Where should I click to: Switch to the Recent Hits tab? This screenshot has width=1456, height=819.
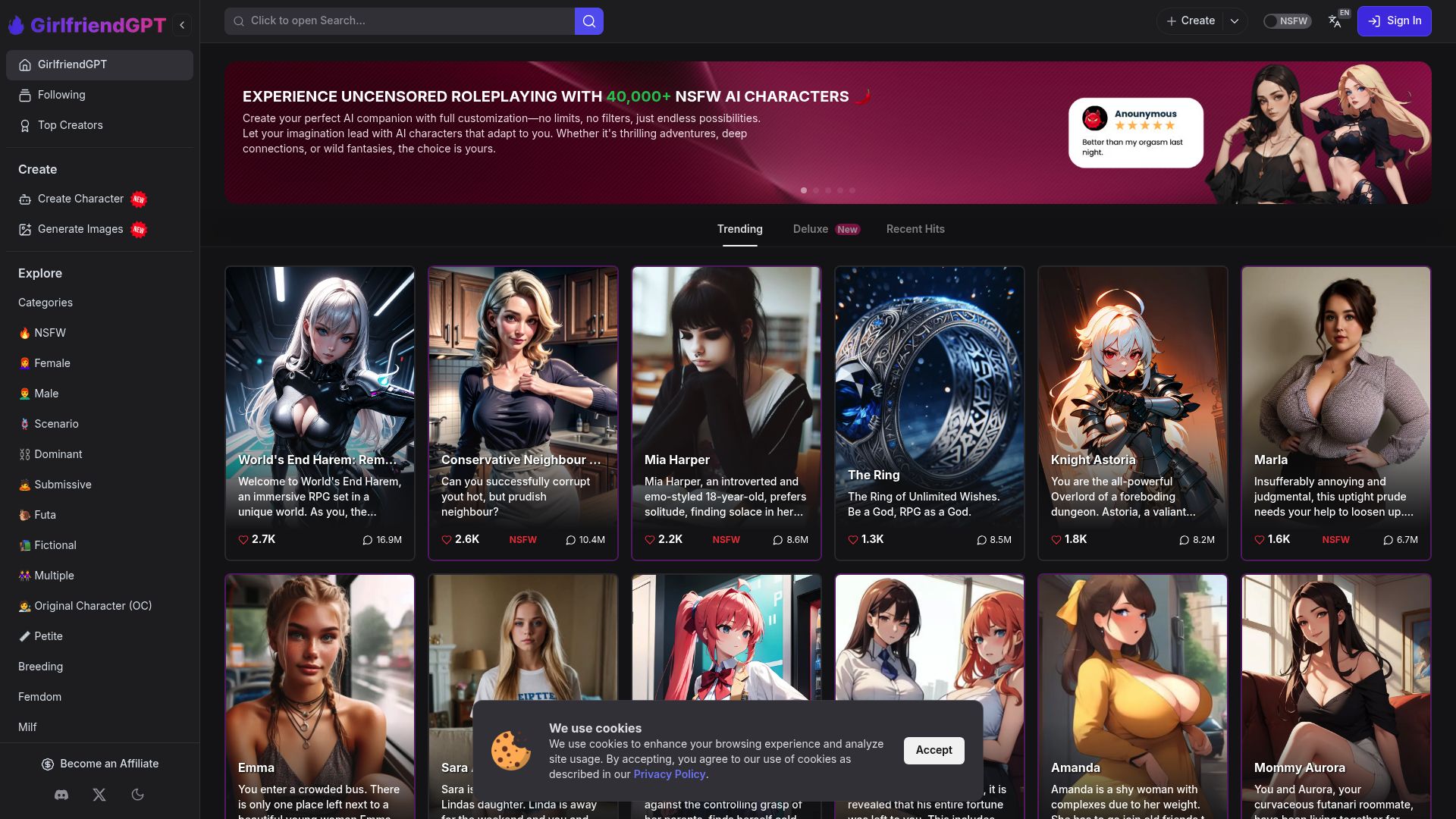point(915,229)
